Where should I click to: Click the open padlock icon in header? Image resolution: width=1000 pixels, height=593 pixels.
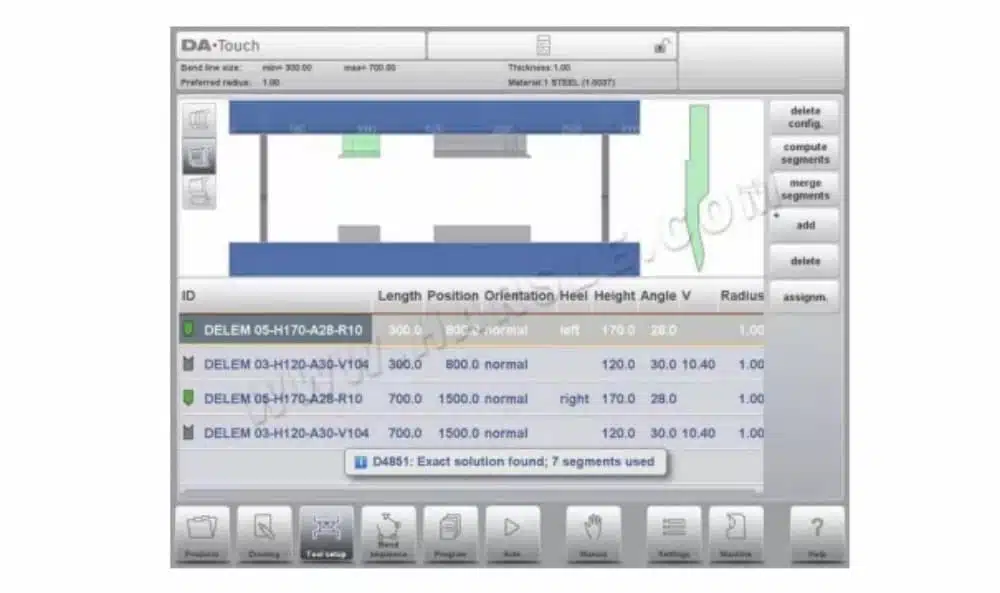(x=661, y=46)
